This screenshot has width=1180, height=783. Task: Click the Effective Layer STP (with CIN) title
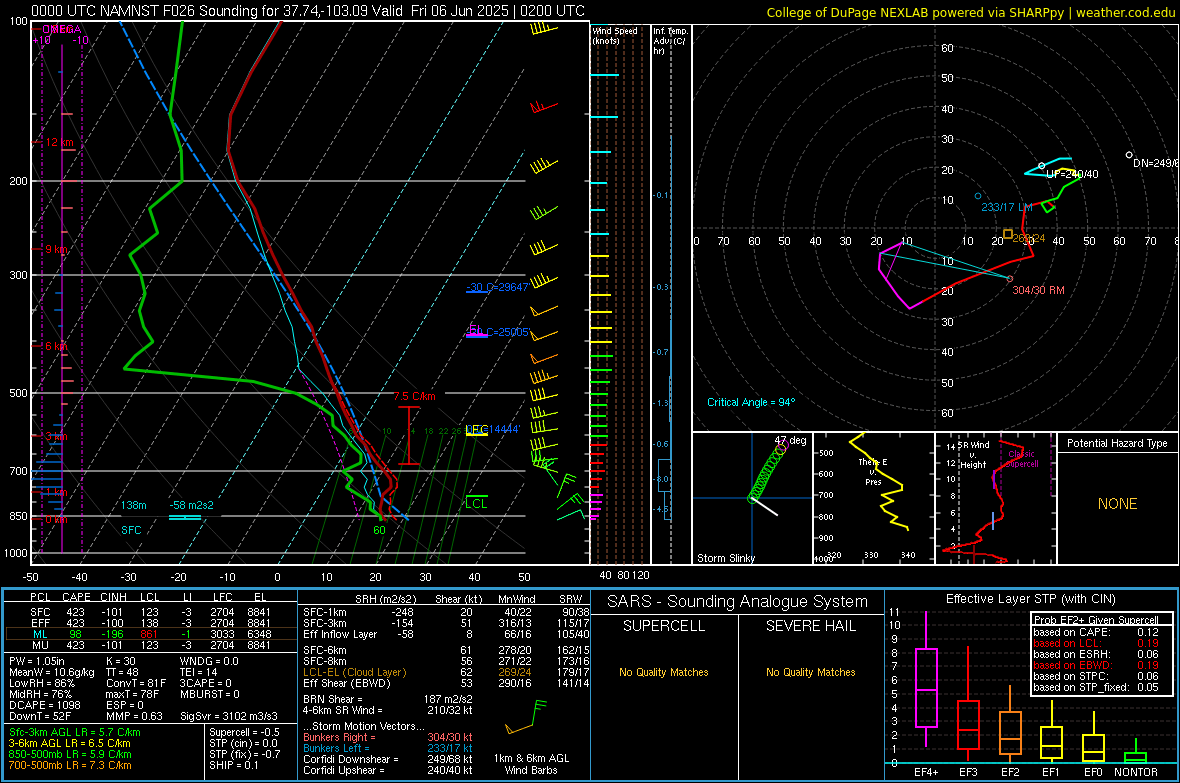point(1030,599)
